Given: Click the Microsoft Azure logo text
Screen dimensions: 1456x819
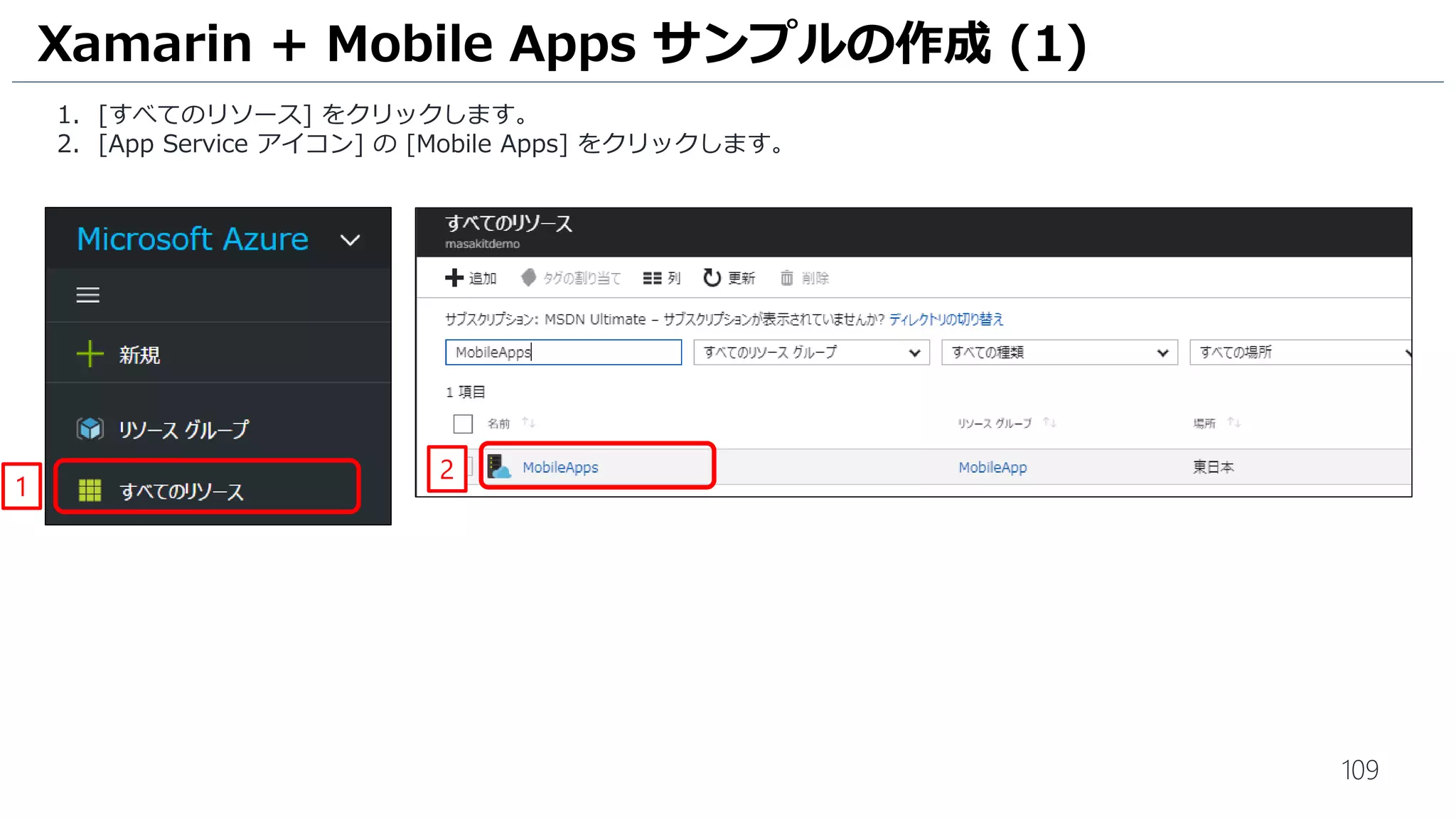Looking at the screenshot, I should tap(192, 239).
